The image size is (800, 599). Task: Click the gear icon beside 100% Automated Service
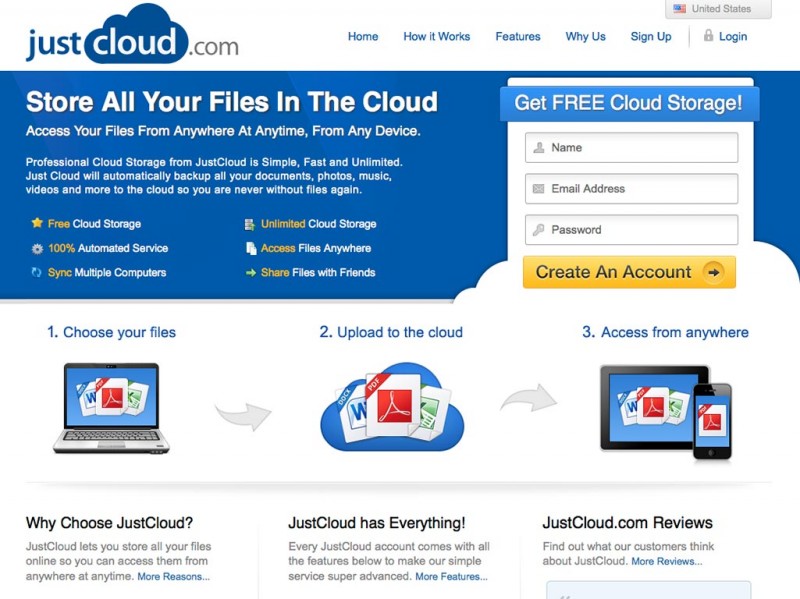click(x=37, y=248)
